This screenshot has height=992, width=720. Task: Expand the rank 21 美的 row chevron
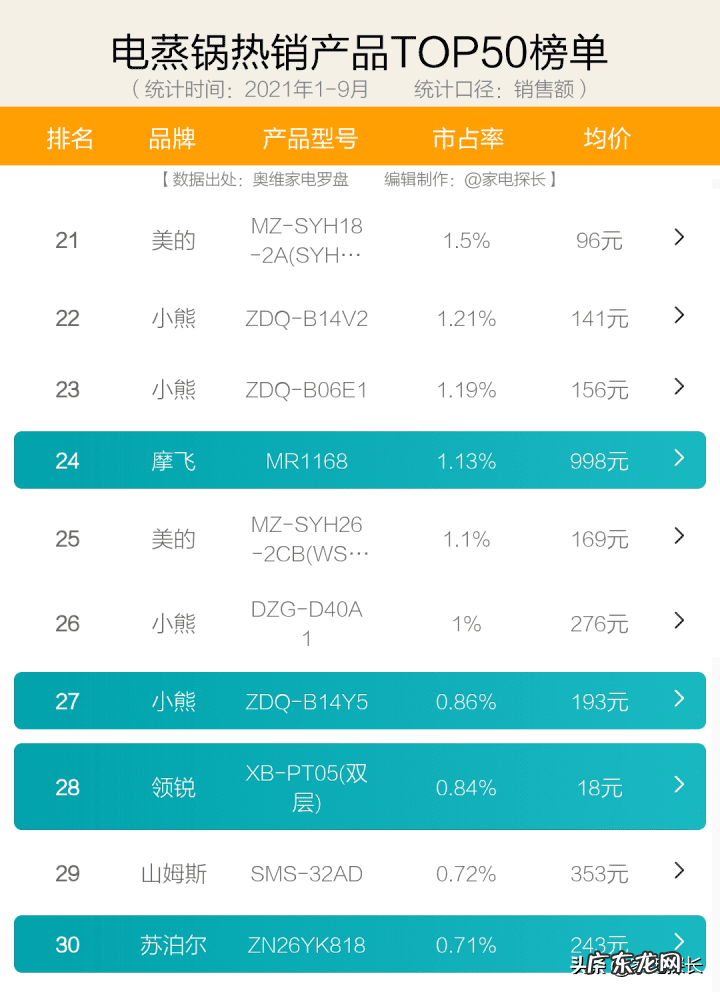point(679,238)
